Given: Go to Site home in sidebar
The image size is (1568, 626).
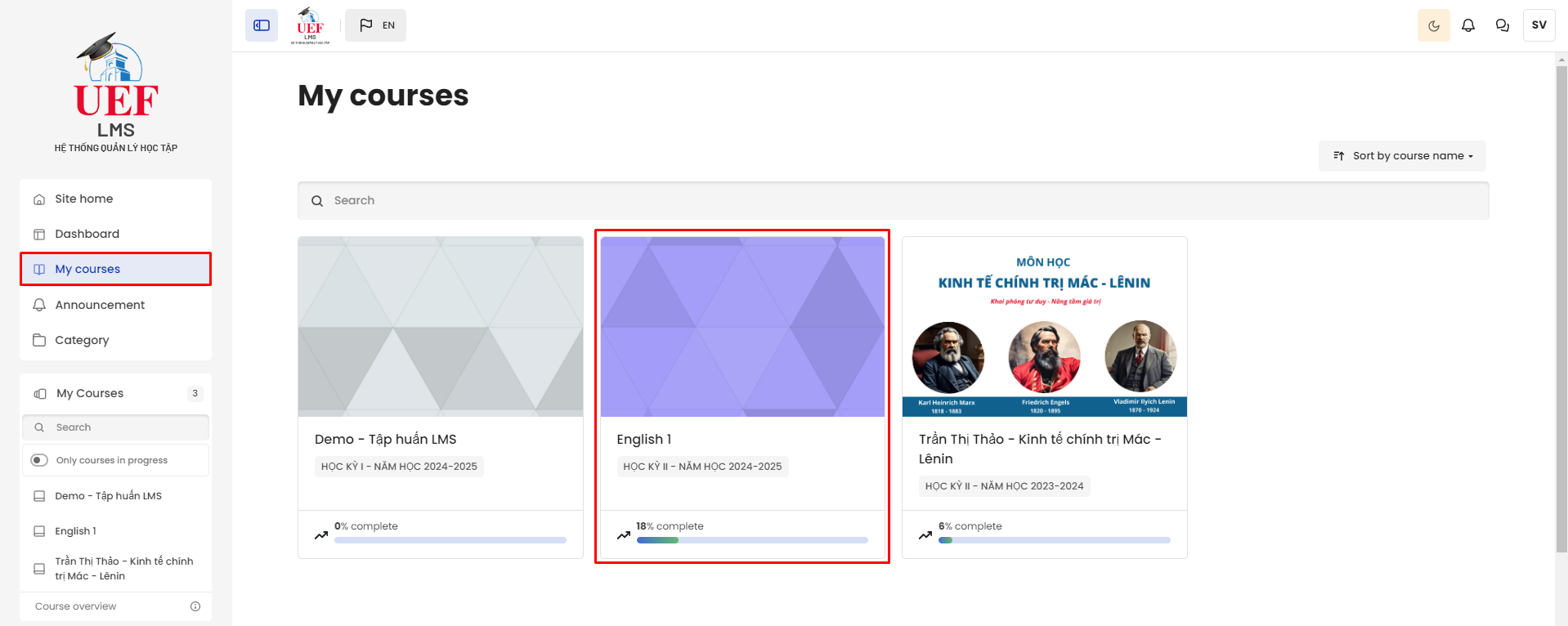Looking at the screenshot, I should click(115, 199).
